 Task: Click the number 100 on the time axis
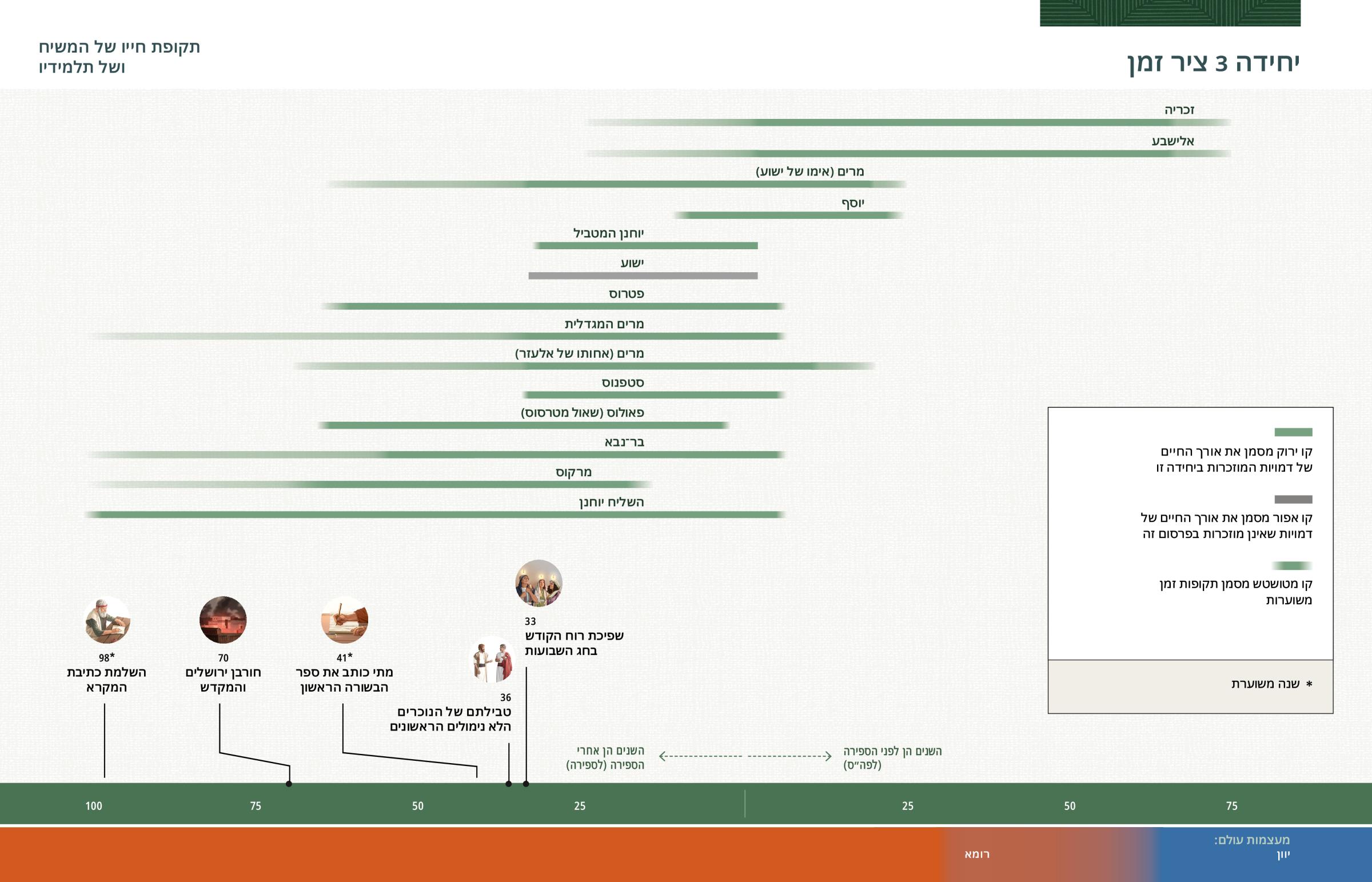point(94,806)
